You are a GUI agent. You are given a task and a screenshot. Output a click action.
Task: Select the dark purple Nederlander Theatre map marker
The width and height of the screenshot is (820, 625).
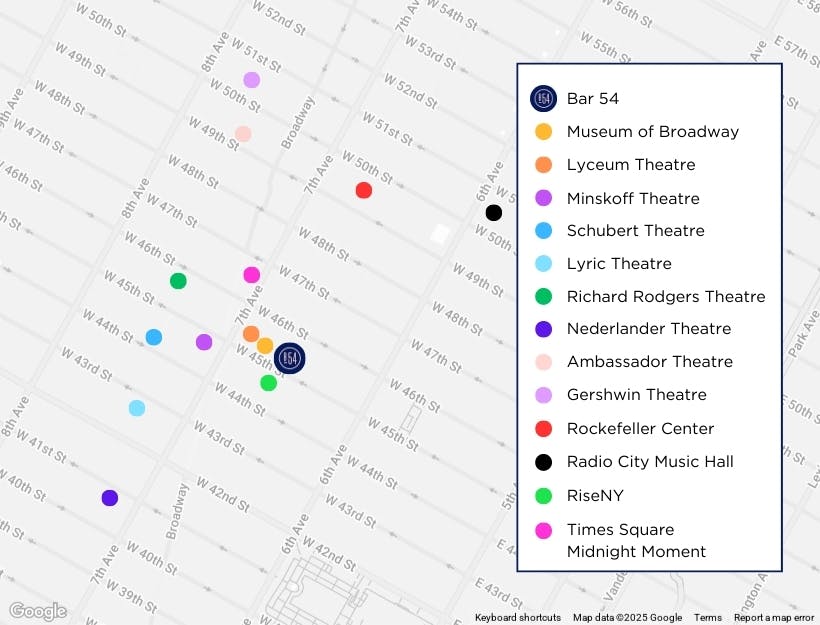[x=110, y=498]
